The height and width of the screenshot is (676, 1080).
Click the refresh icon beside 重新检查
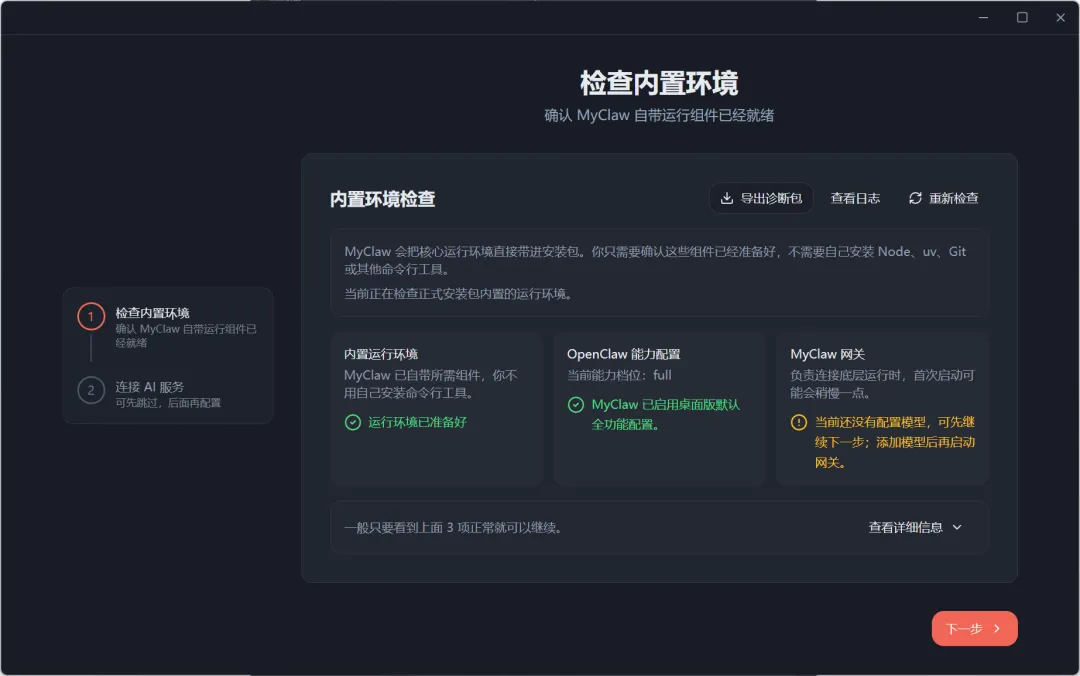[x=915, y=198]
